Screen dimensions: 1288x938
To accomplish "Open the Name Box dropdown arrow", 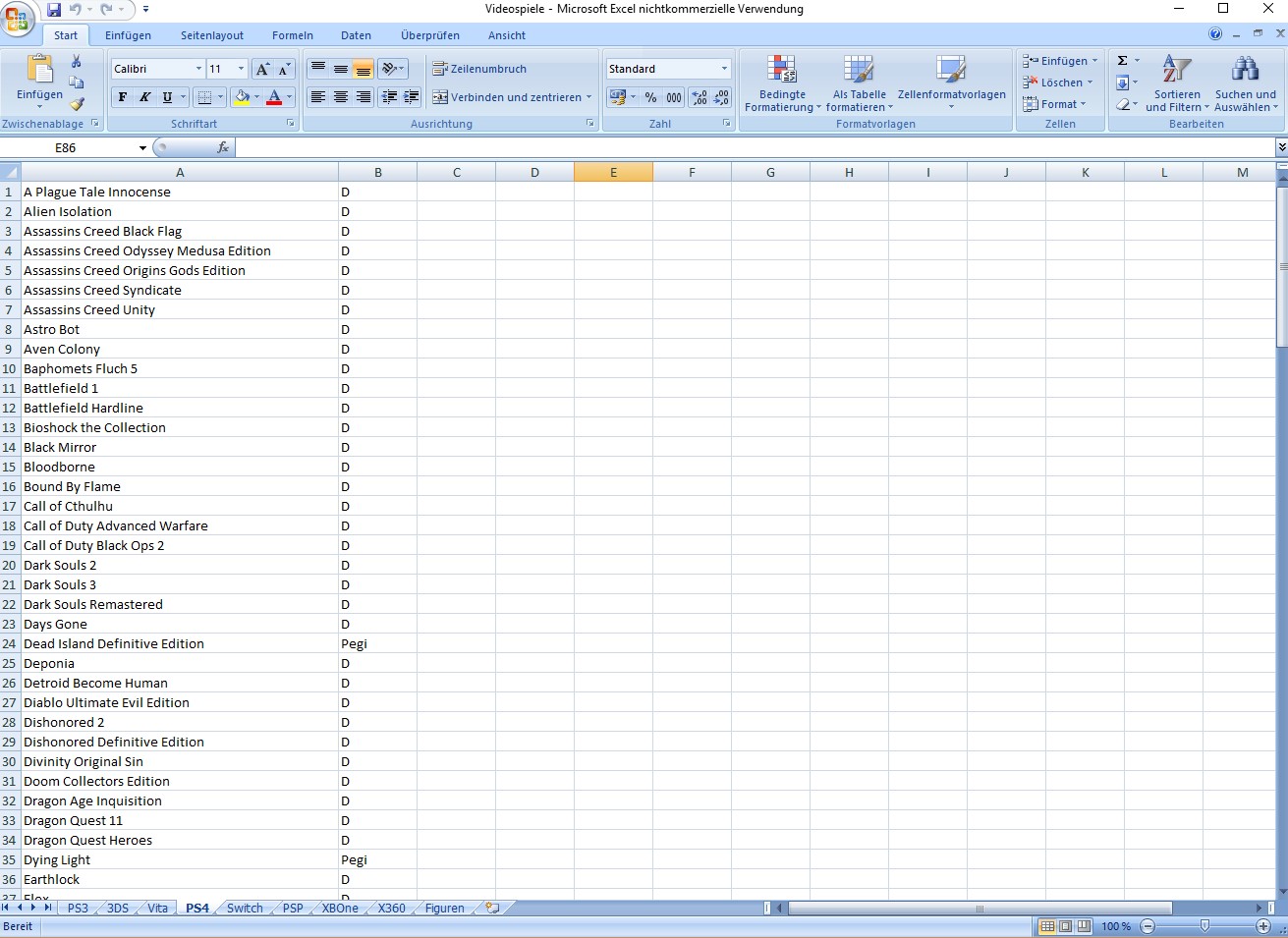I will tap(142, 148).
